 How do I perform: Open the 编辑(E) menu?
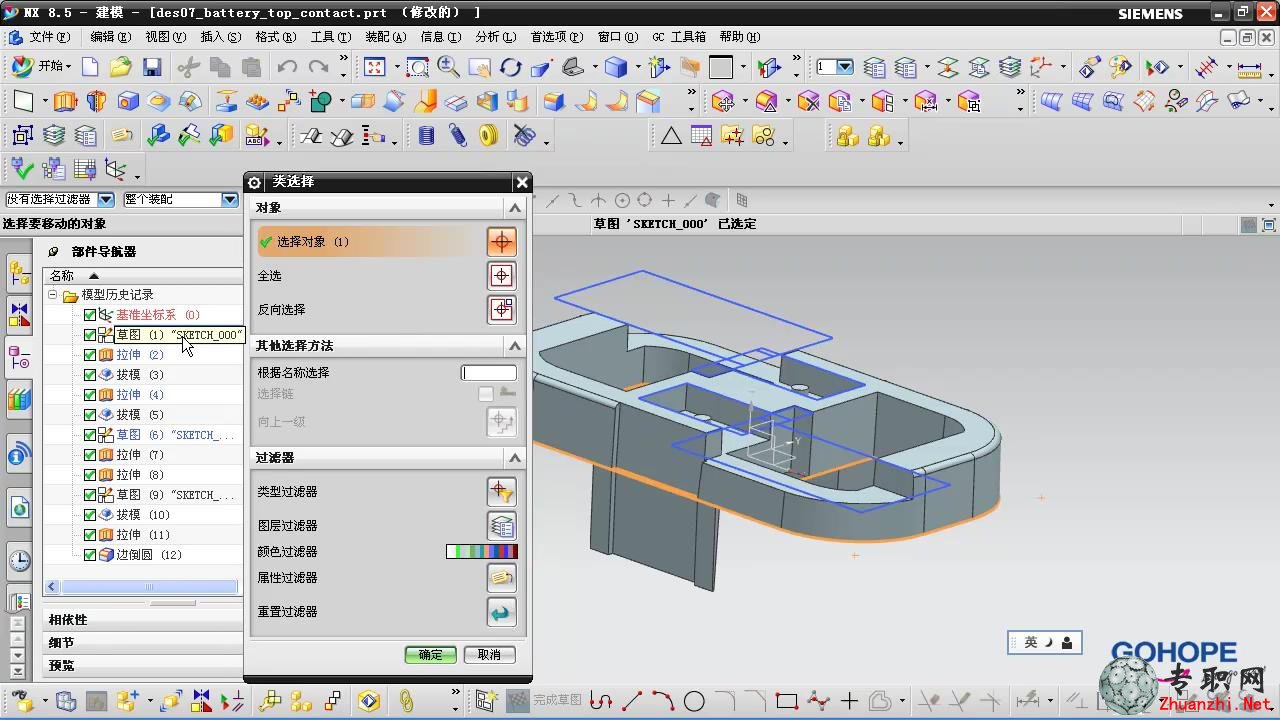coord(110,37)
